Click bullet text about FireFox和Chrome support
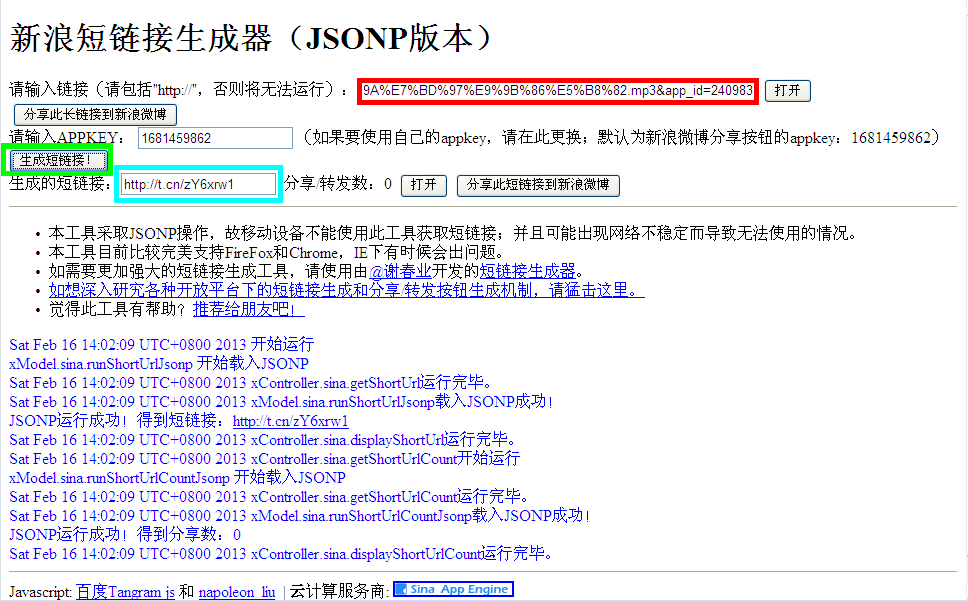The width and height of the screenshot is (968, 601). [276, 252]
